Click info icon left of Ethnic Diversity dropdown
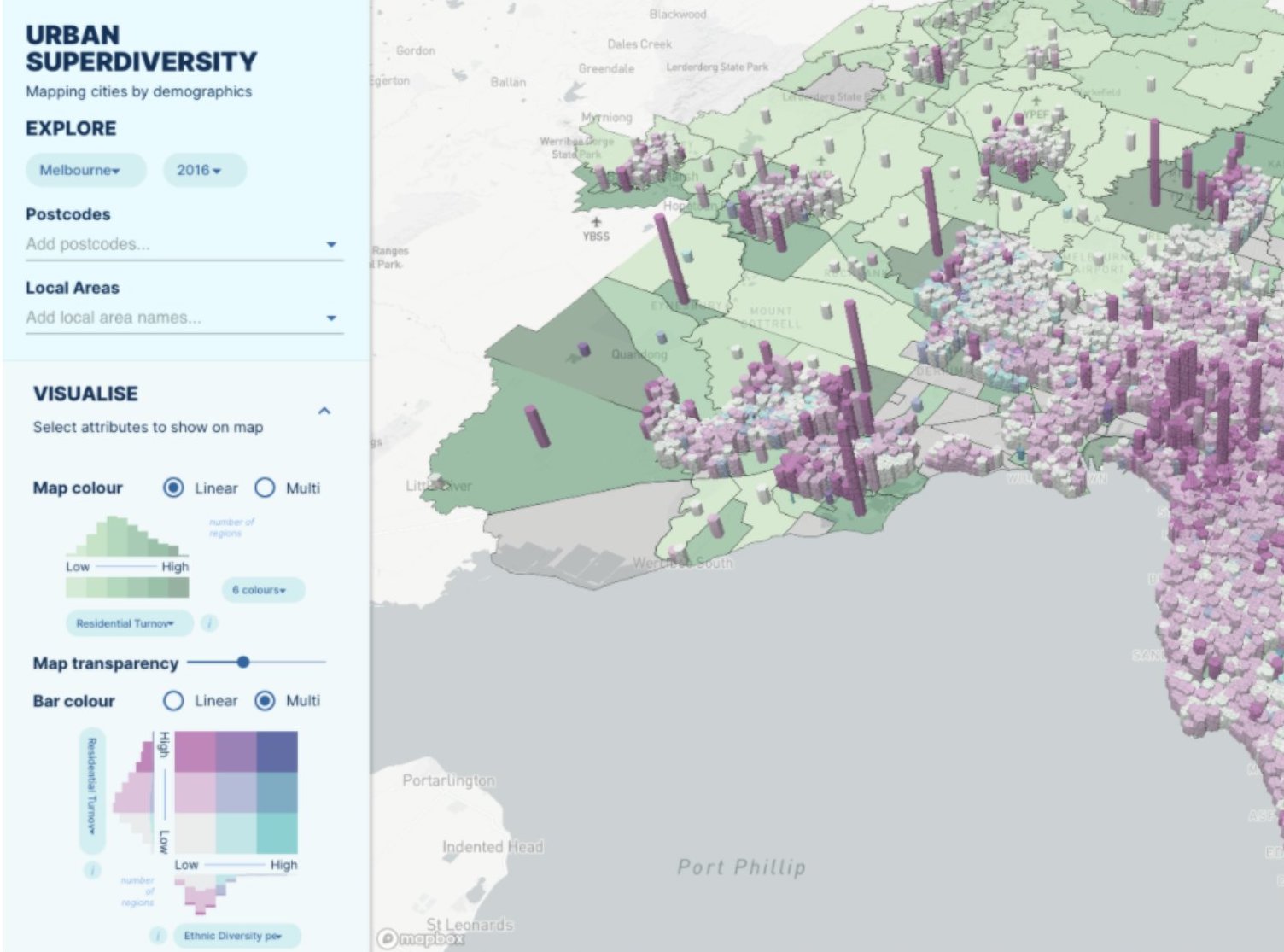 click(x=157, y=935)
